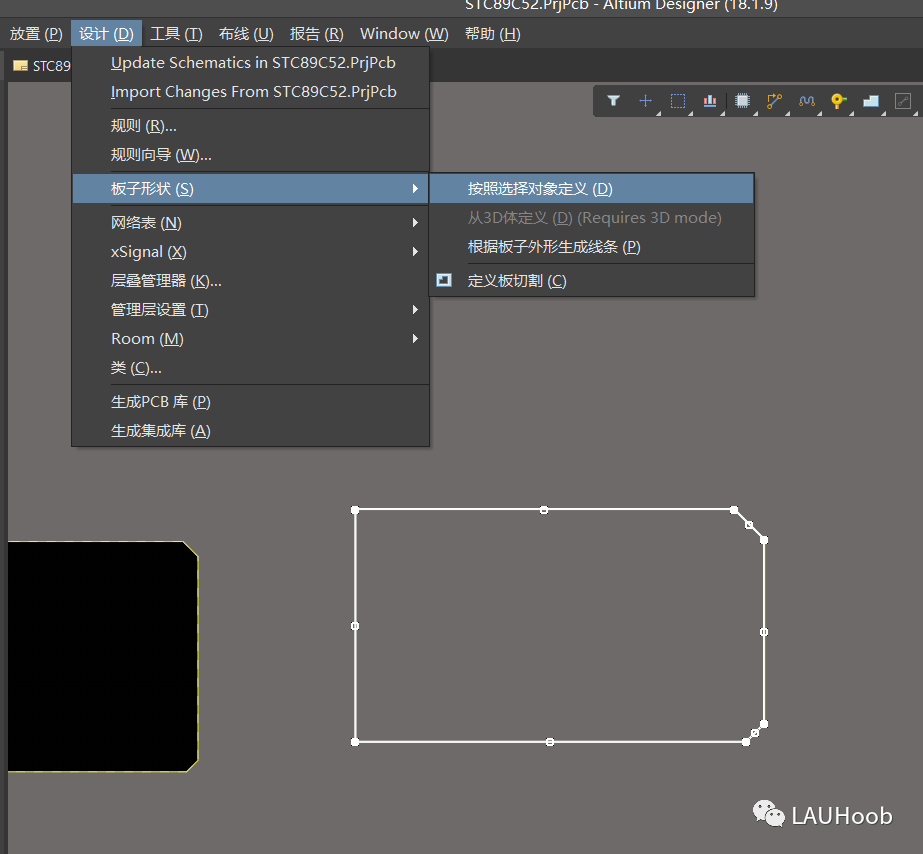The height and width of the screenshot is (854, 923).
Task: Click the place via icon
Action: (x=838, y=101)
